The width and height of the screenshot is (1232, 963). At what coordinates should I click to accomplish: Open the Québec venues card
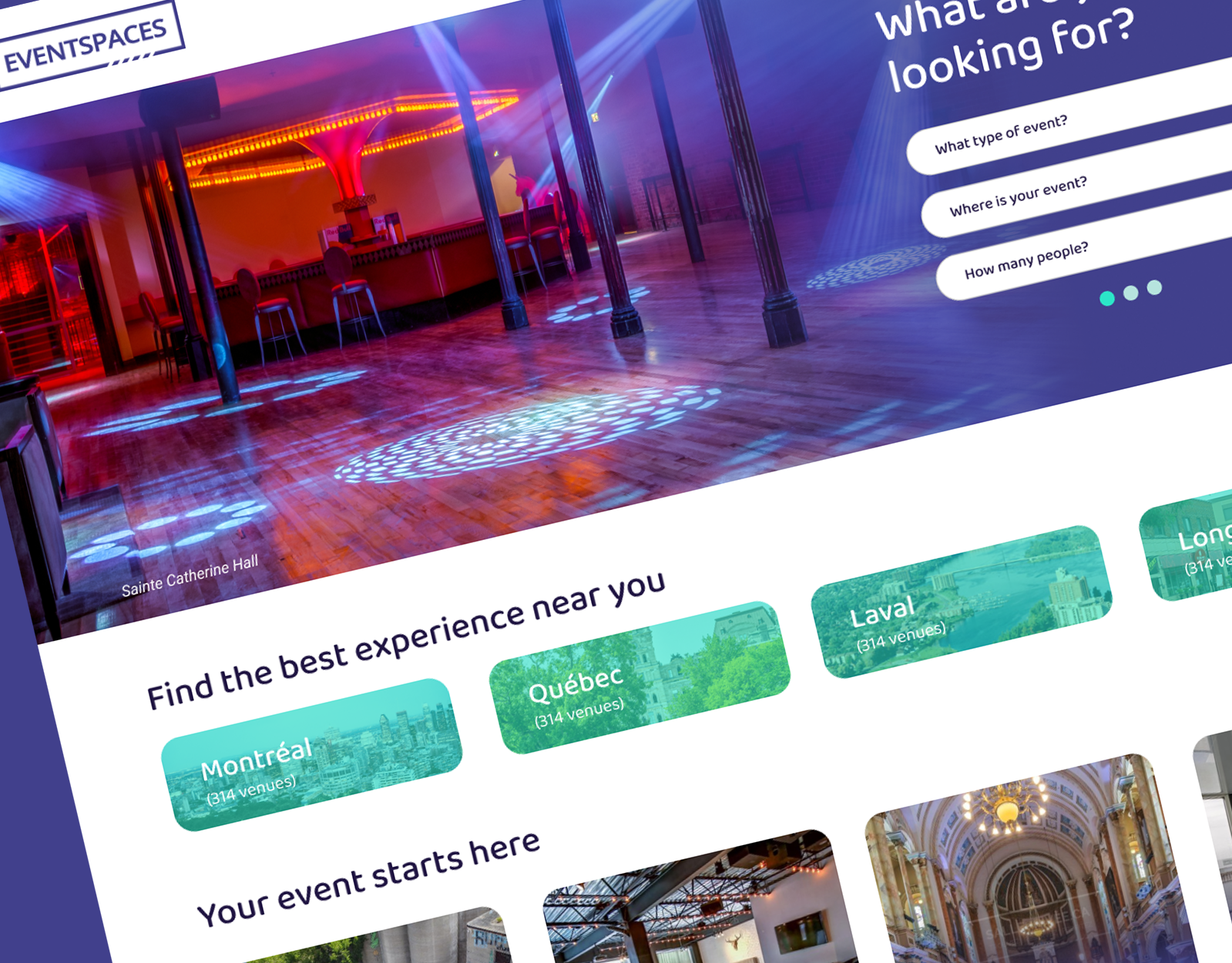tap(639, 677)
